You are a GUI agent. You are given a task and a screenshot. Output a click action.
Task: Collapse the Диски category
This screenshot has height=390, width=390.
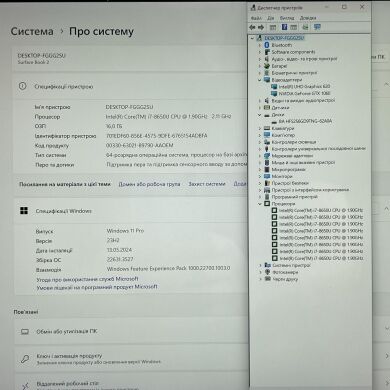(260, 115)
